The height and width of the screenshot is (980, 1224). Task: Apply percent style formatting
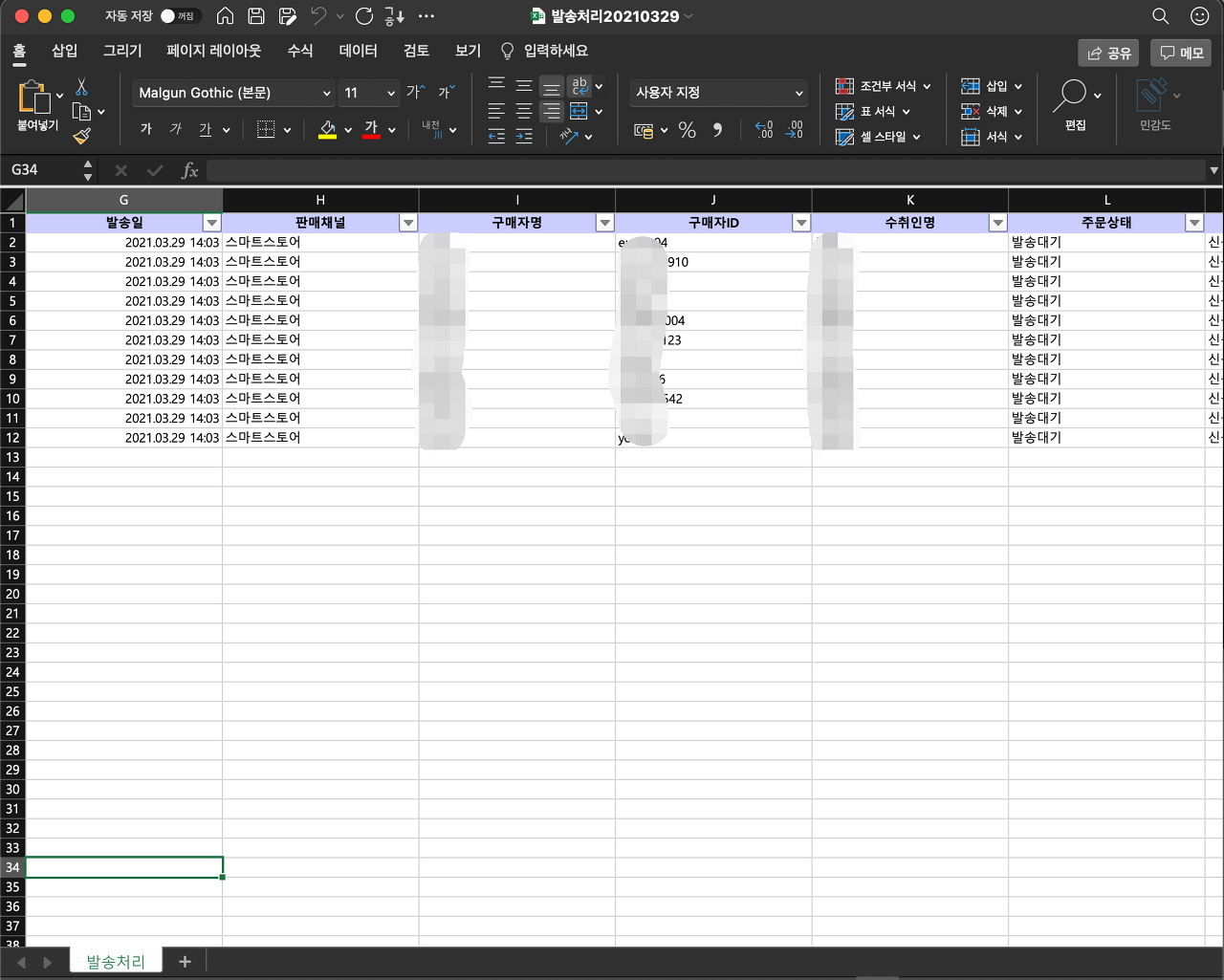coord(686,131)
